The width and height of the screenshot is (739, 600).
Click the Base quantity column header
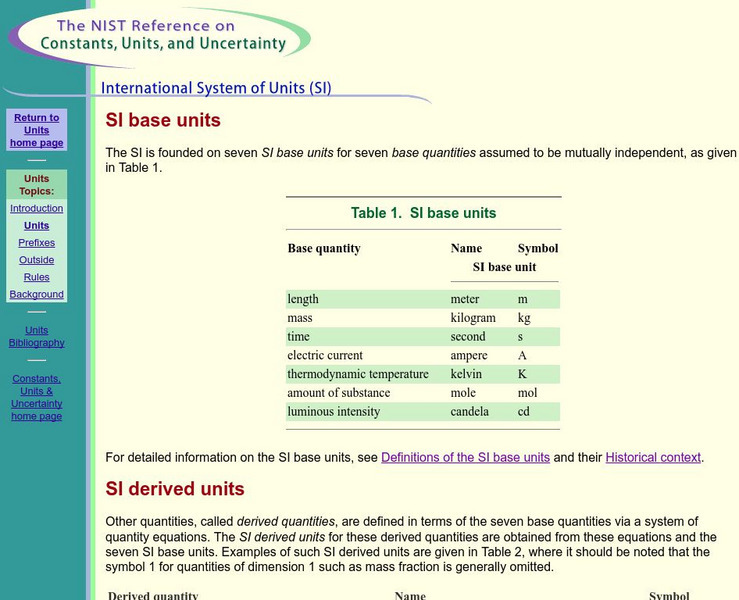pyautogui.click(x=324, y=248)
